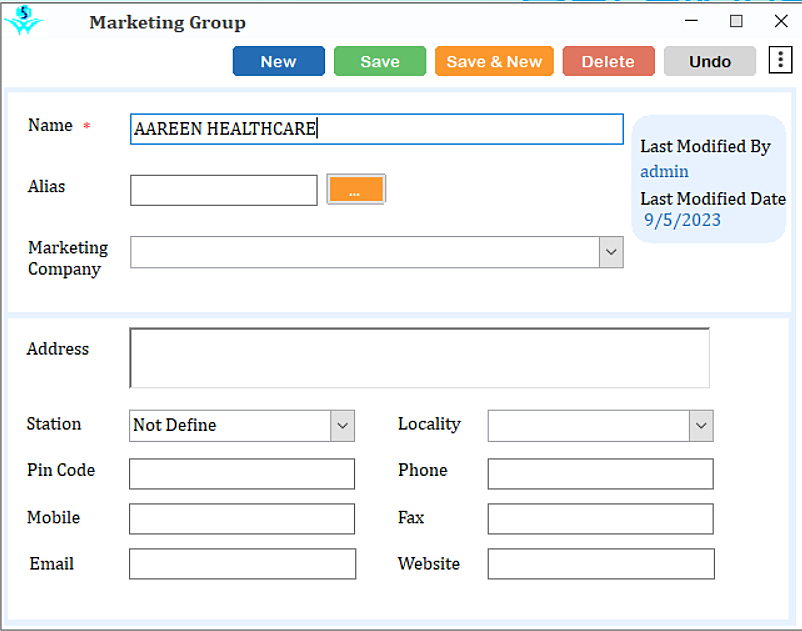Open the three-dot more options menu
Viewport: 802px width, 631px height.
click(x=780, y=61)
